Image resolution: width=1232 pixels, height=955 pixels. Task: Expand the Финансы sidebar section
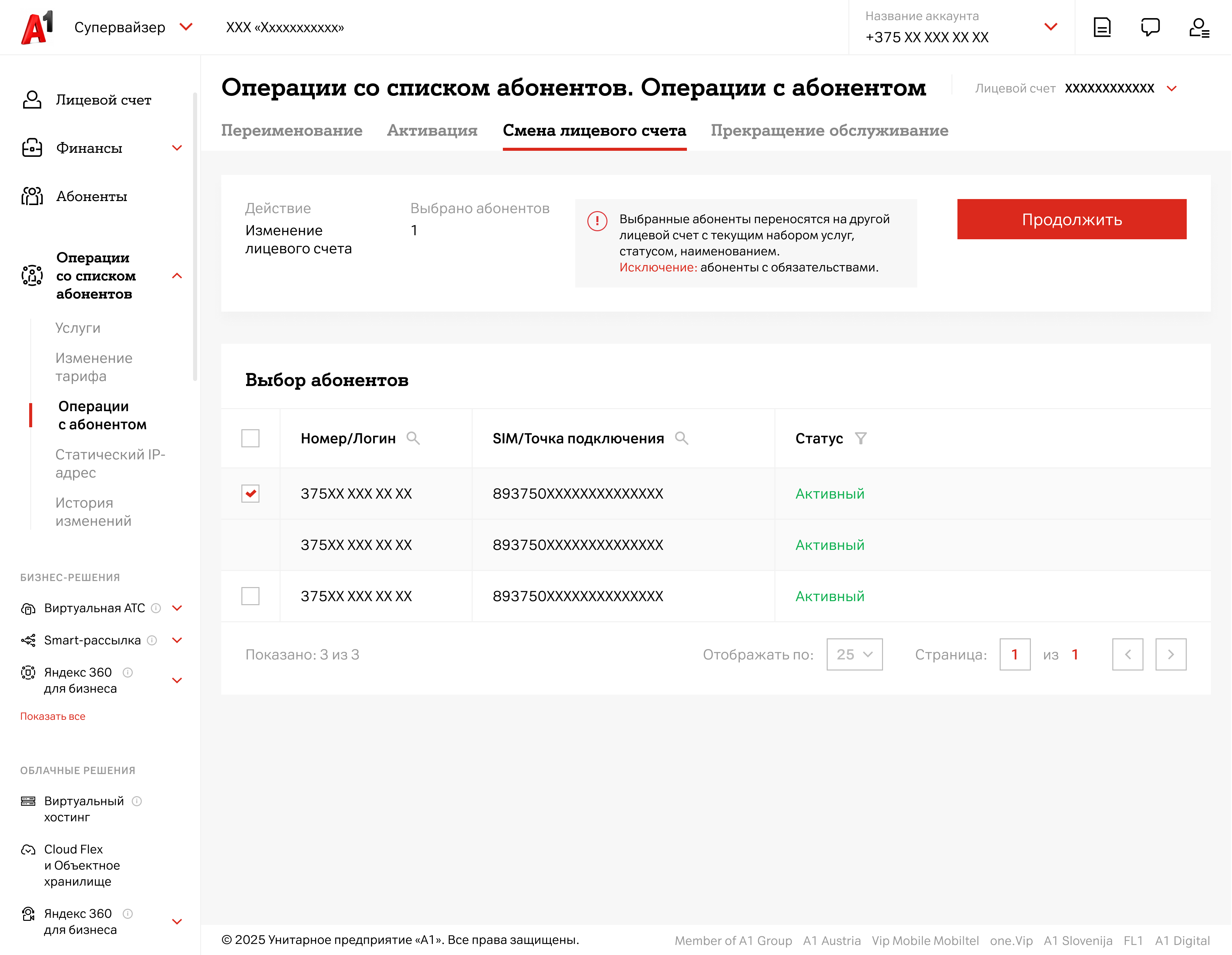tap(177, 148)
